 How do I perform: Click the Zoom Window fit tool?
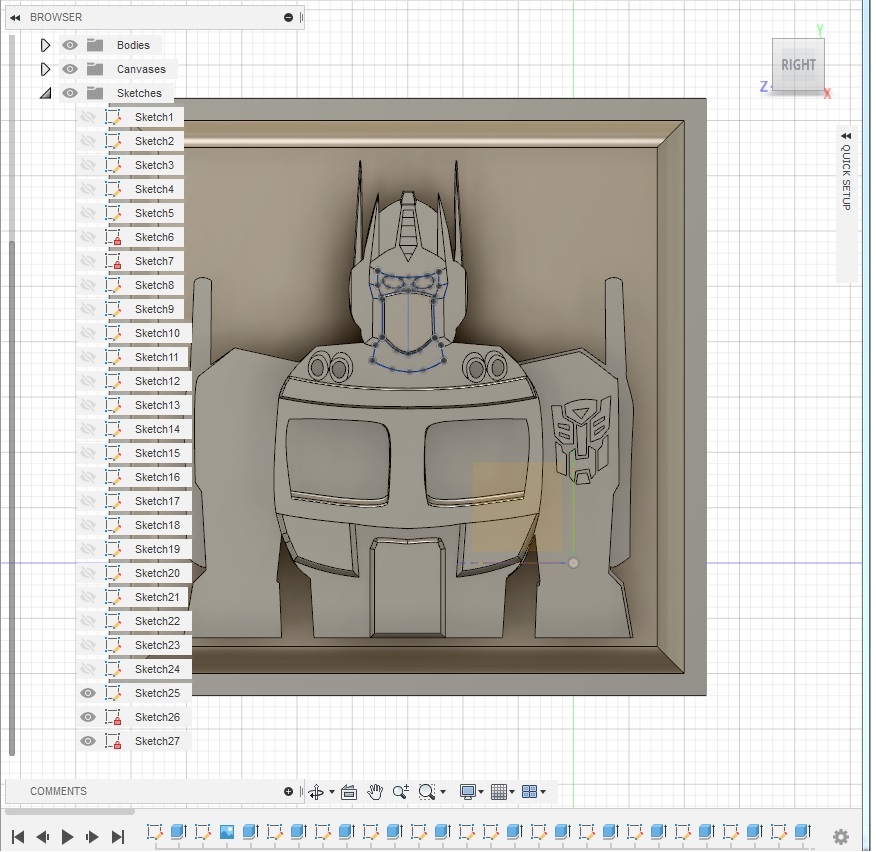pos(427,792)
